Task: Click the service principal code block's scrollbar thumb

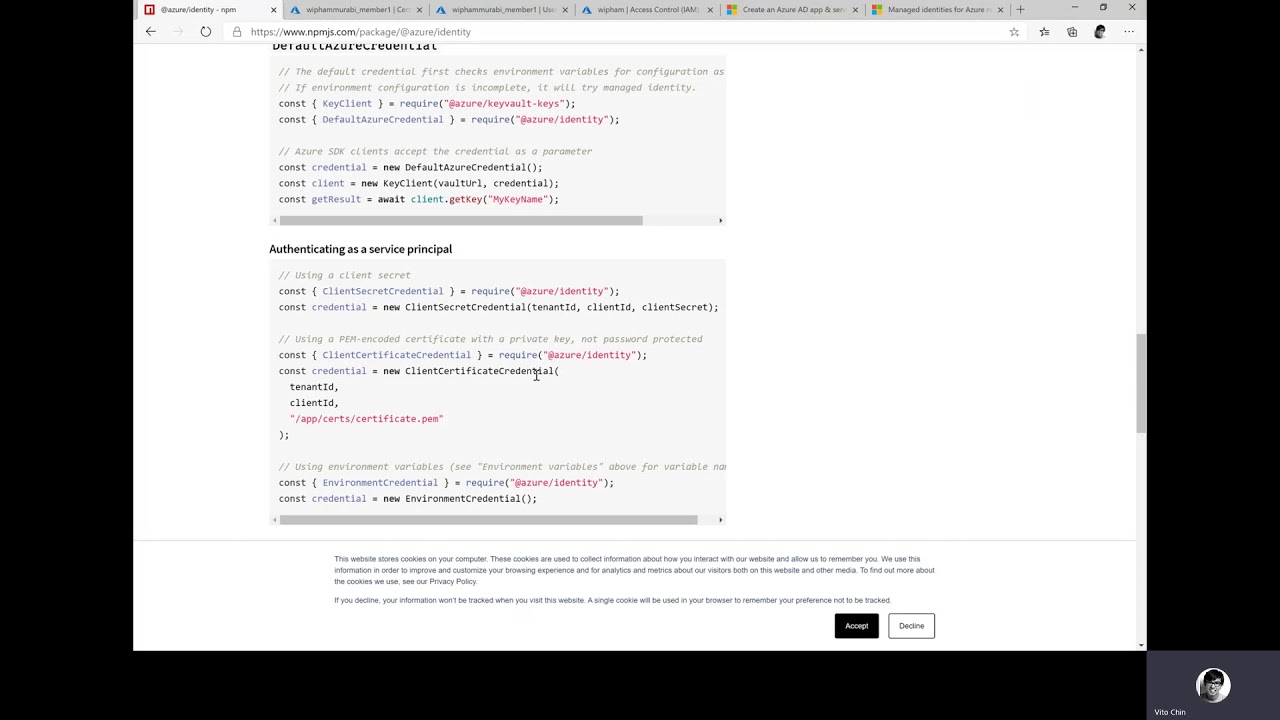Action: coord(488,520)
